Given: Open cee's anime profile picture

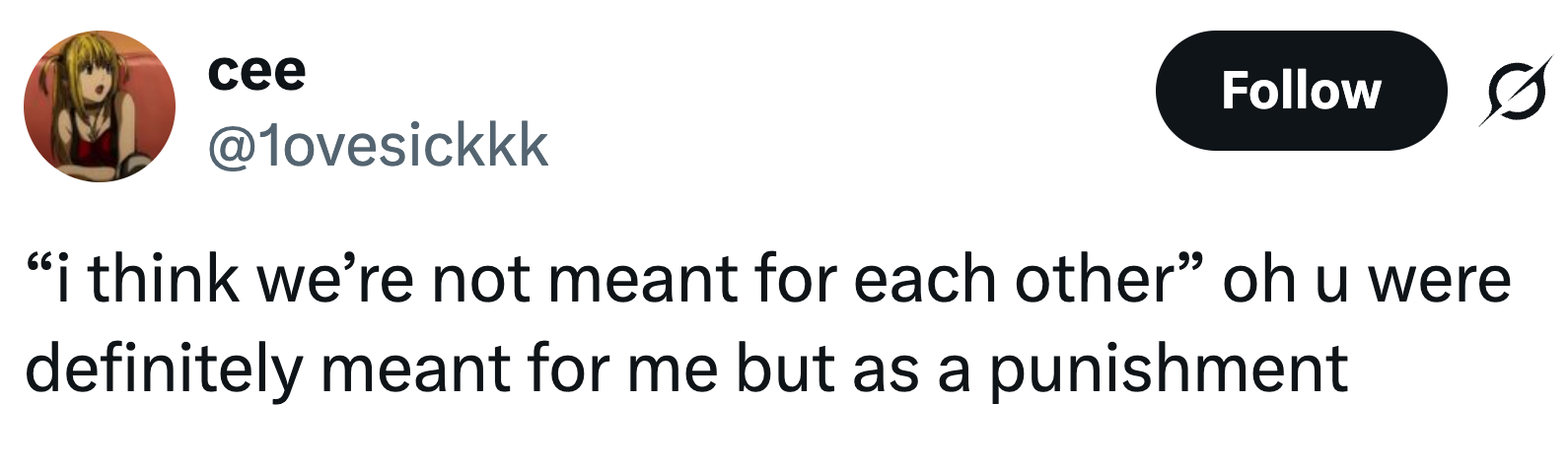Looking at the screenshot, I should 99,106.
